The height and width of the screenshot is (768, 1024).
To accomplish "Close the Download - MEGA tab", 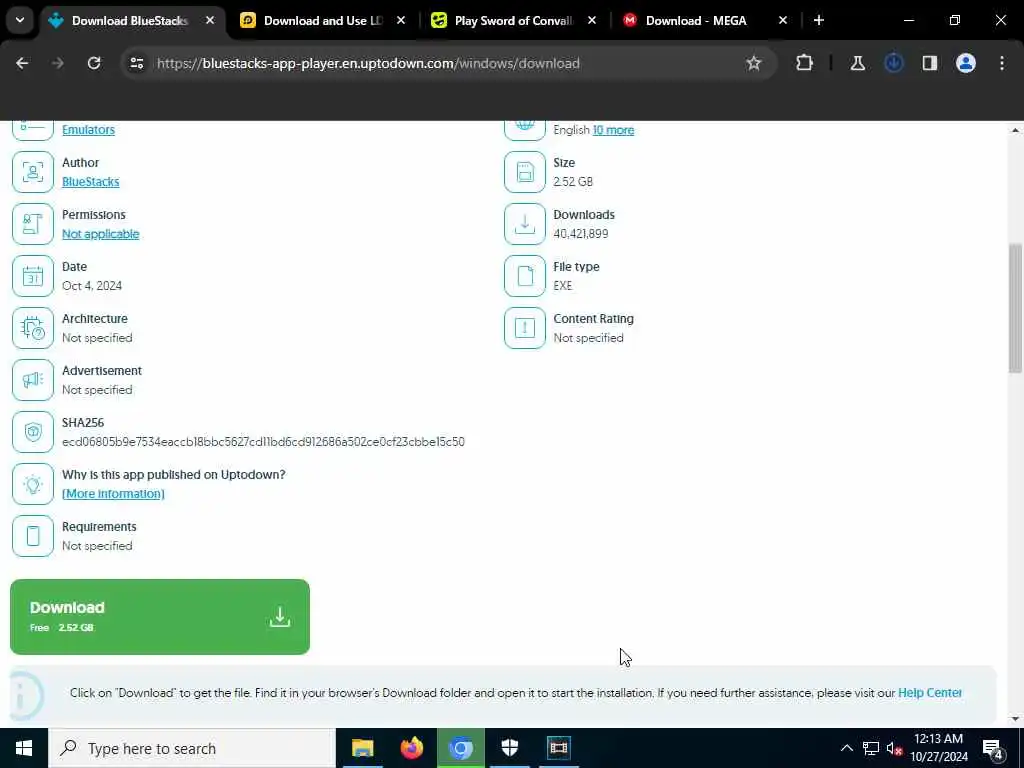I will pyautogui.click(x=783, y=21).
